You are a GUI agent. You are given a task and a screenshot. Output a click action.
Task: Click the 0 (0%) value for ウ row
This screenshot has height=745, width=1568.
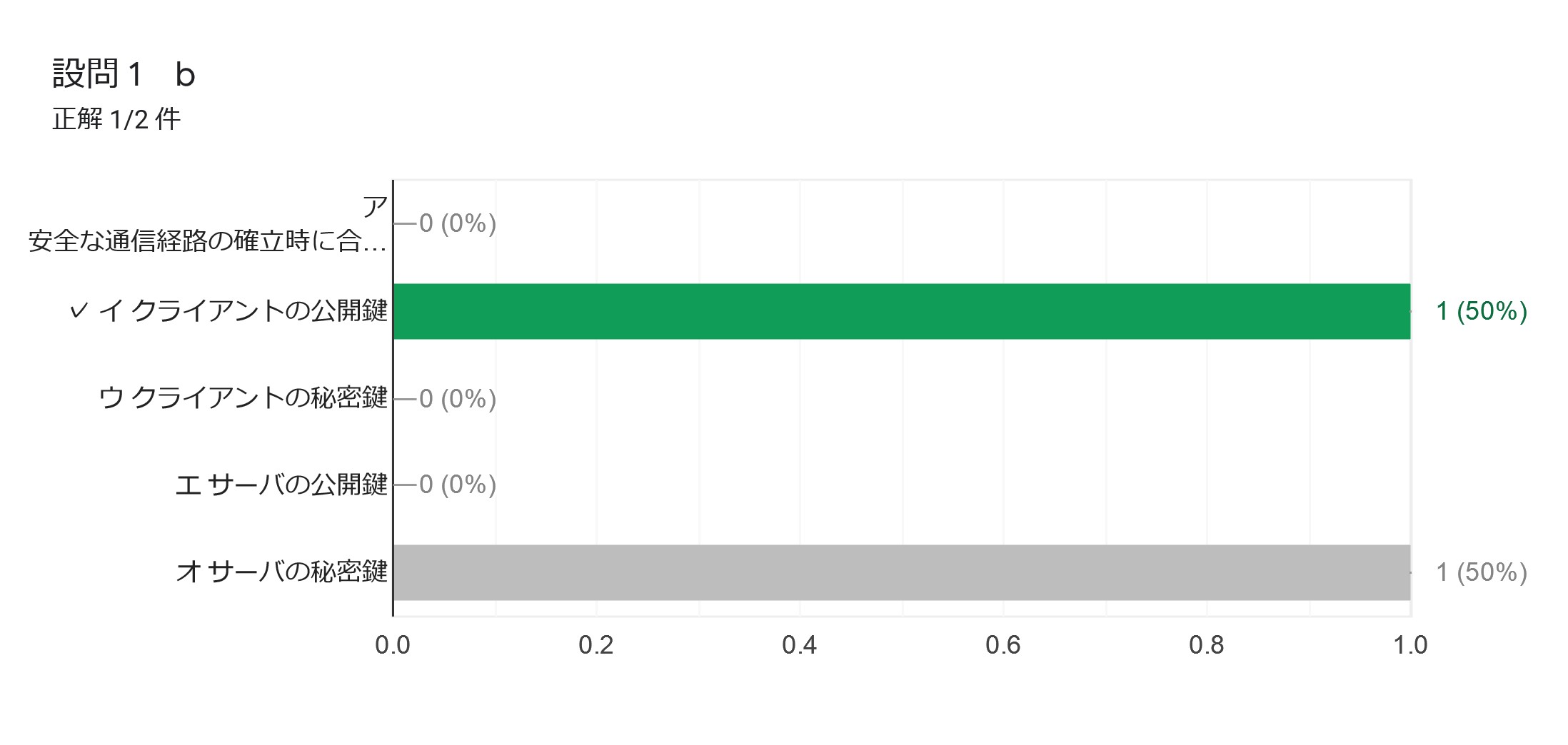458,399
